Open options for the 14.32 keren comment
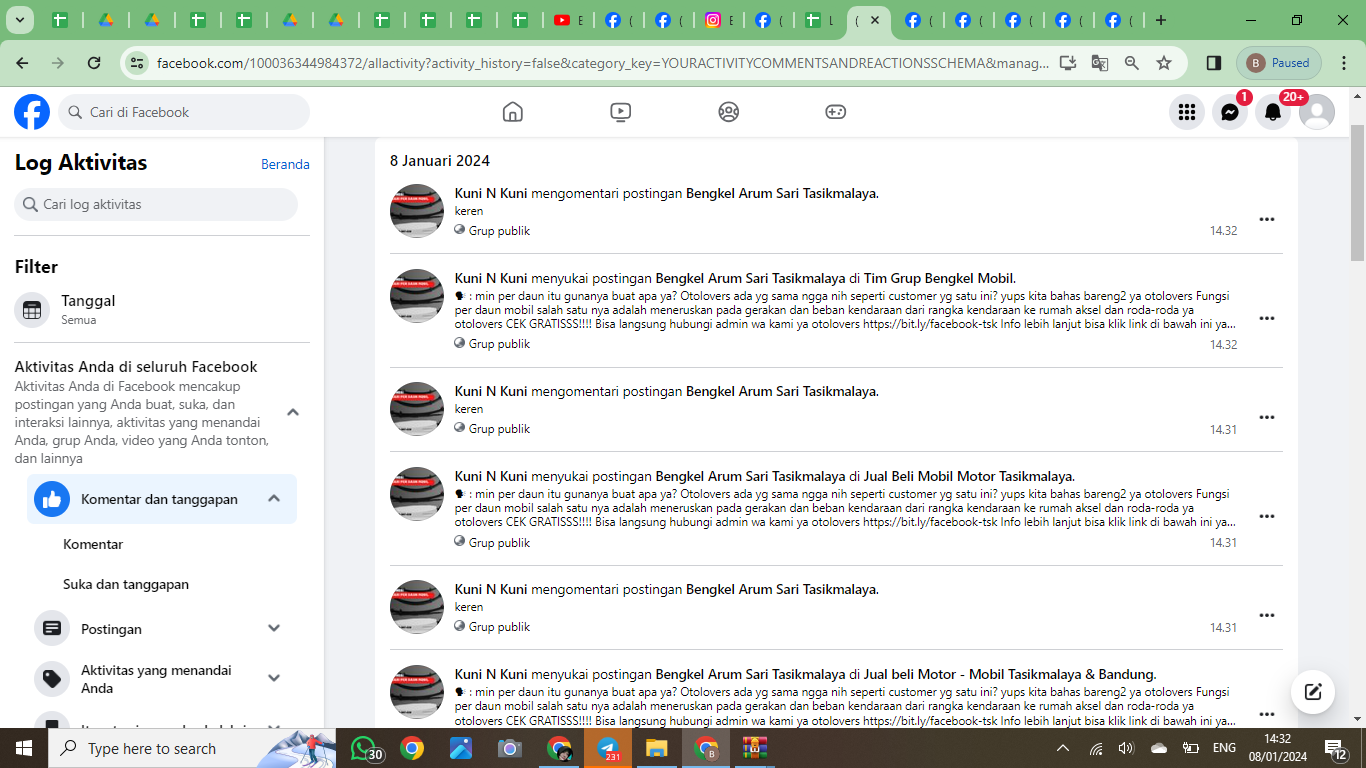The width and height of the screenshot is (1366, 768). pos(1267,219)
